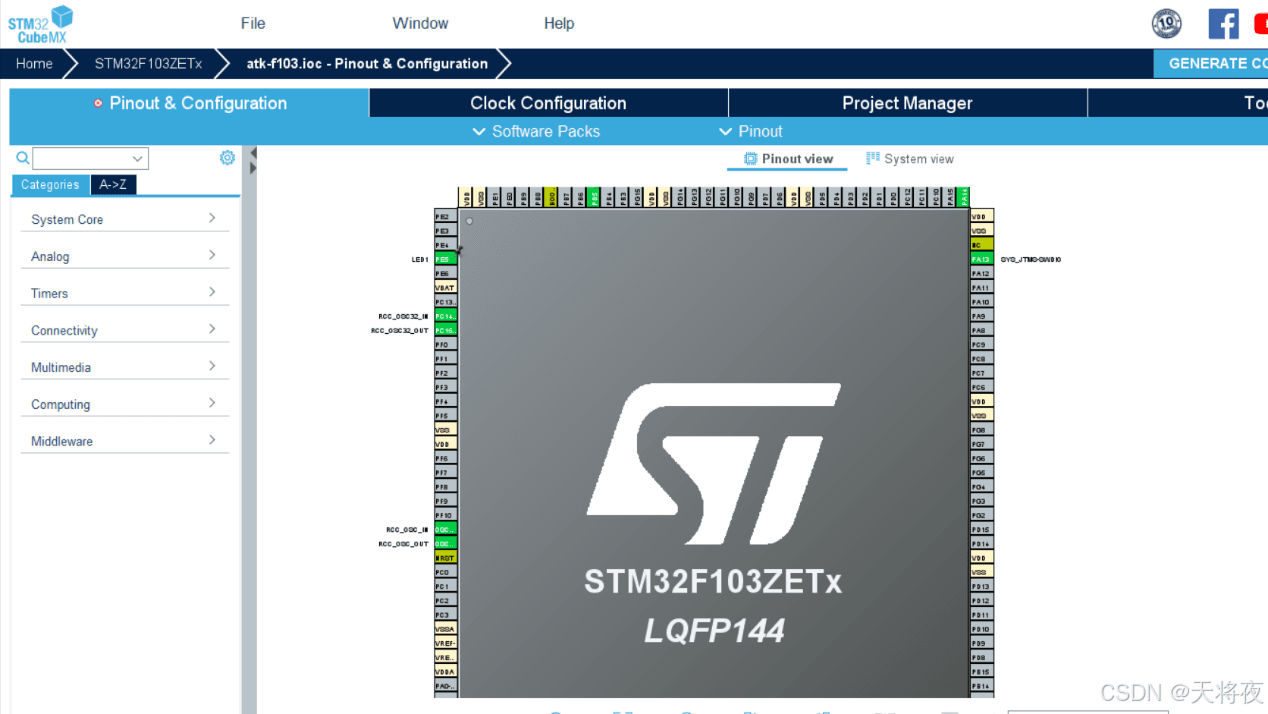Click the green RCC_OSC_OUT pin

point(445,544)
